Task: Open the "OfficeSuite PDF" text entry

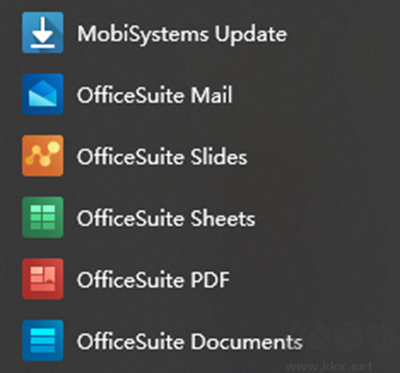Action: 154,280
